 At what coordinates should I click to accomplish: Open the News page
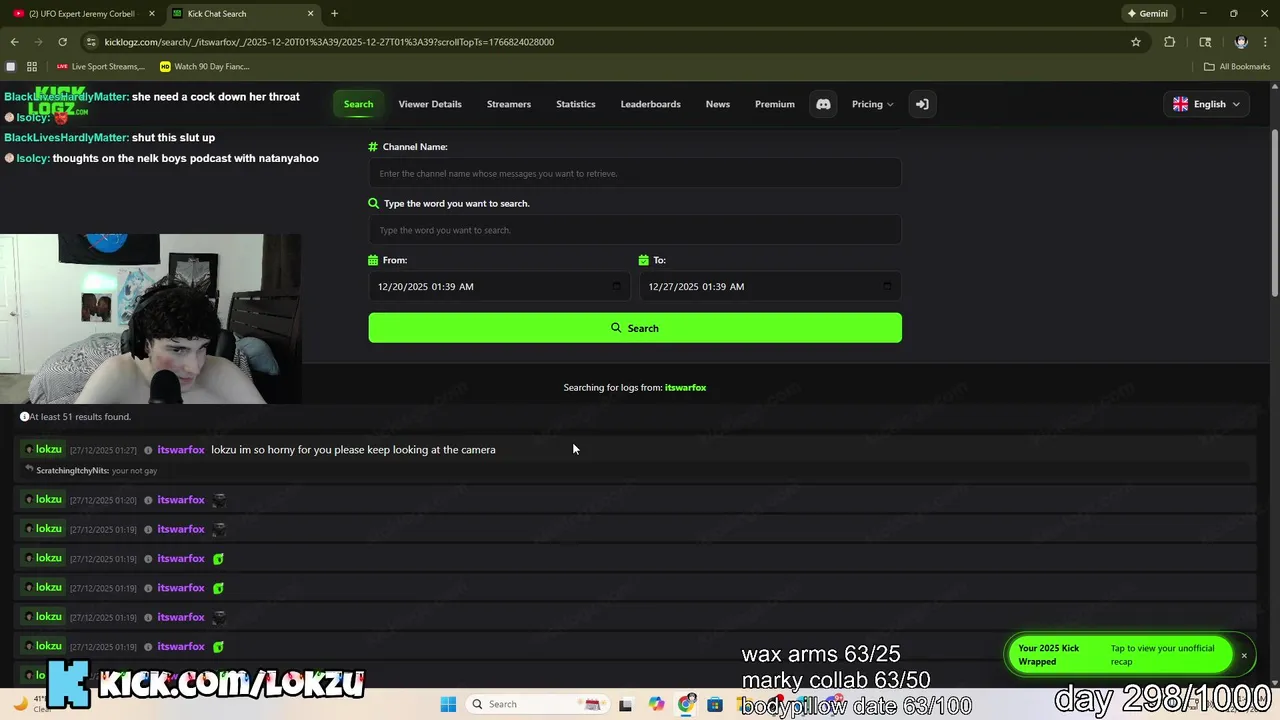click(718, 104)
